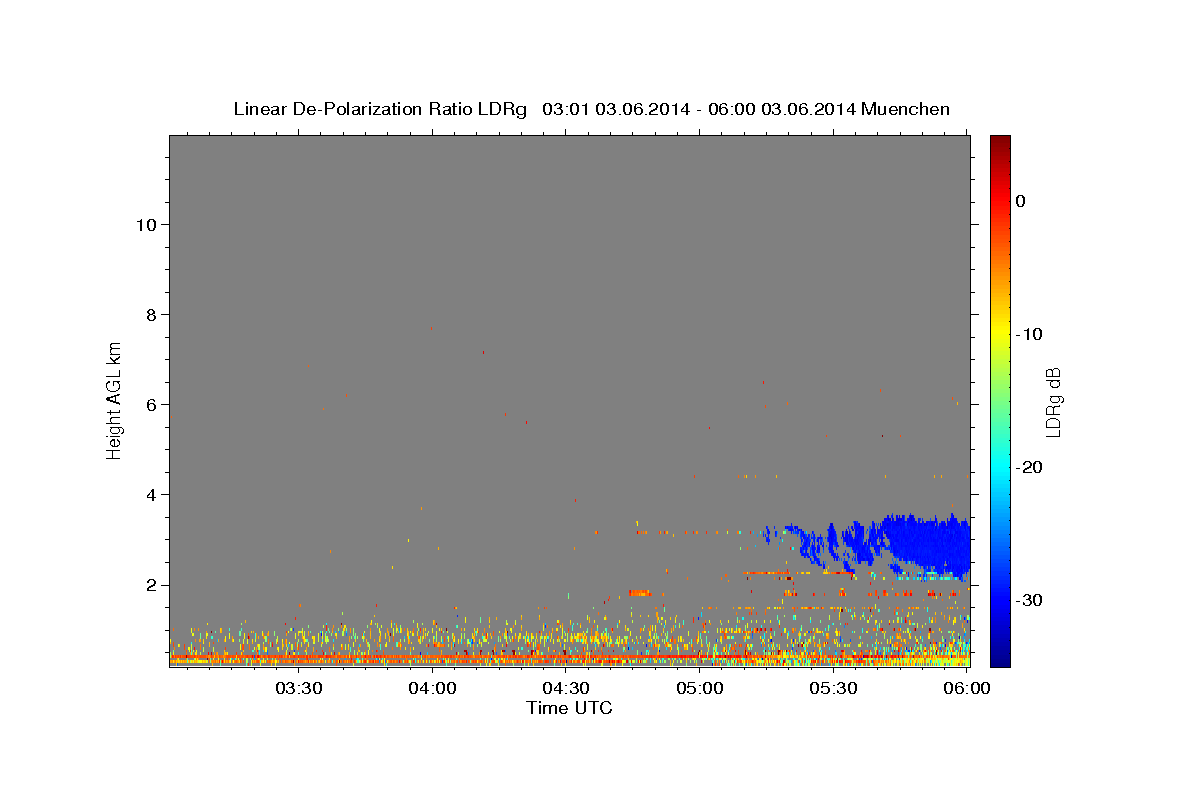This screenshot has width=1200, height=800.
Task: Select the 04:30 time tick label
Action: tap(566, 688)
